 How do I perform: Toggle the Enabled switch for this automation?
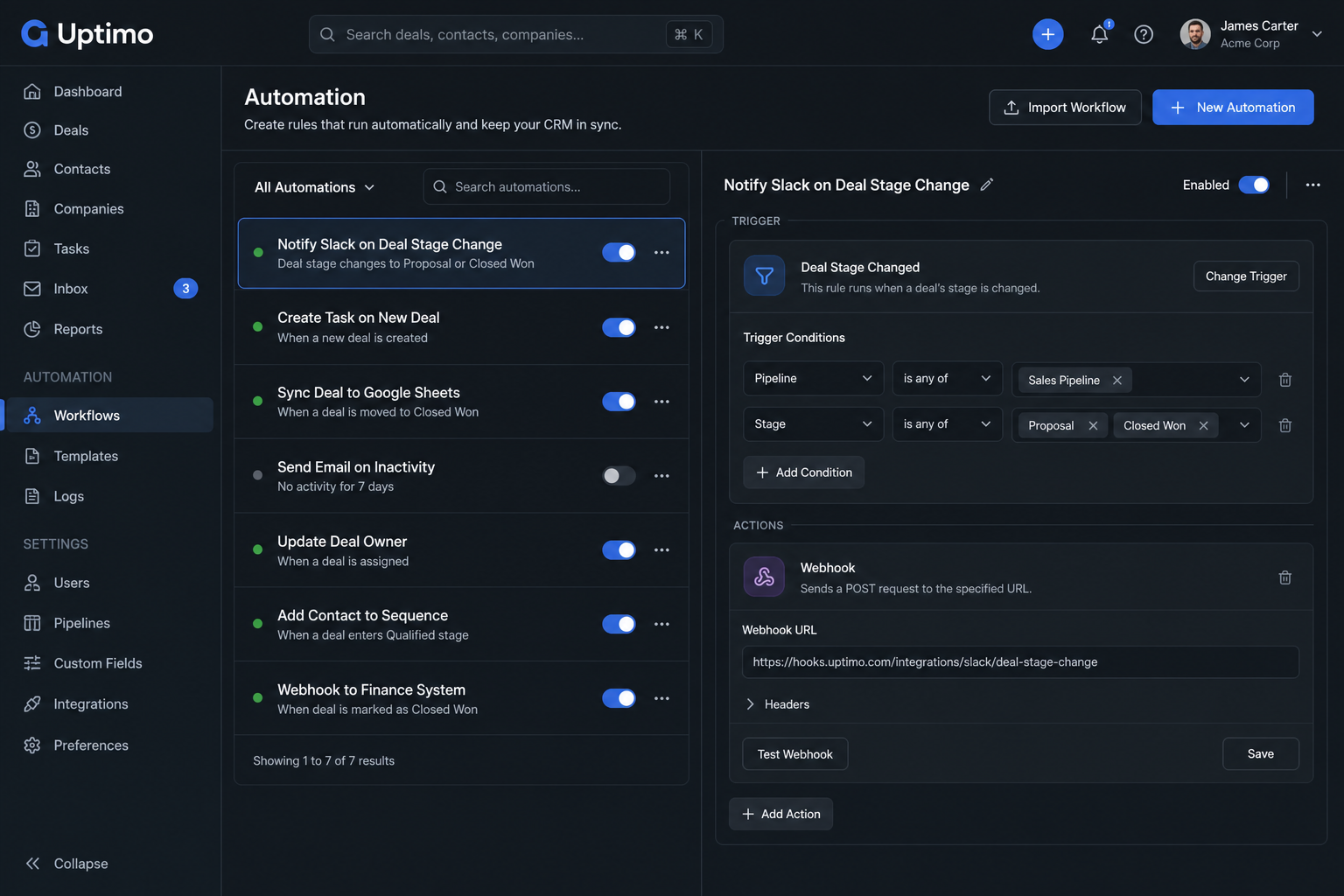[1253, 185]
